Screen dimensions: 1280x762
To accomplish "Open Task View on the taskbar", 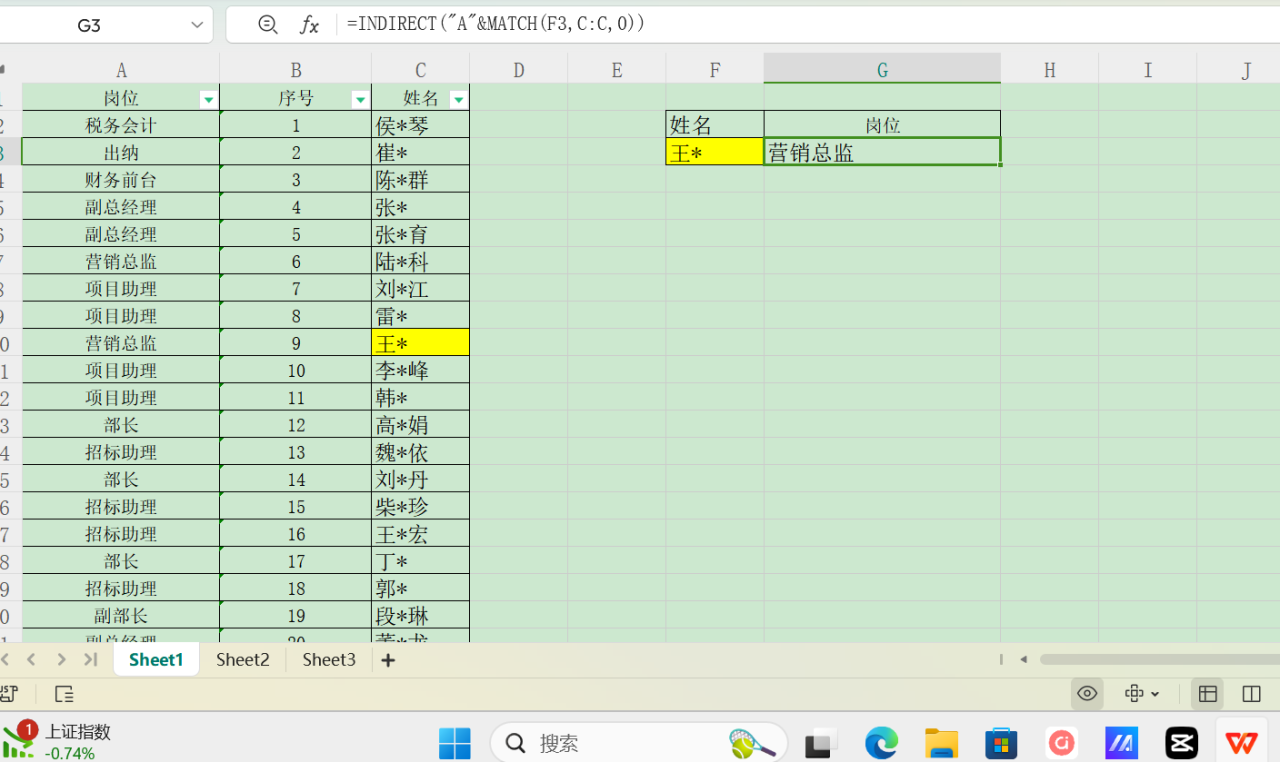I will (819, 743).
